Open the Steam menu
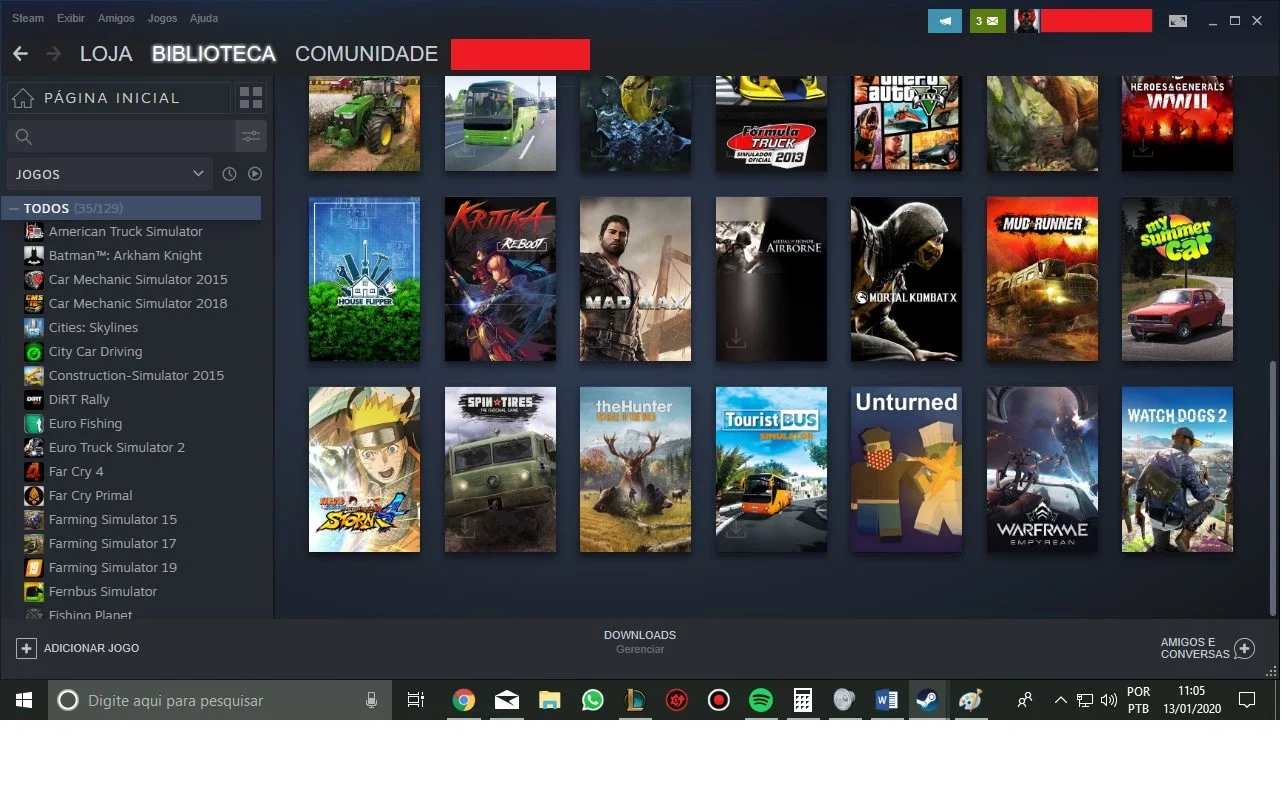Screen dimensions: 1282x786 (28, 18)
